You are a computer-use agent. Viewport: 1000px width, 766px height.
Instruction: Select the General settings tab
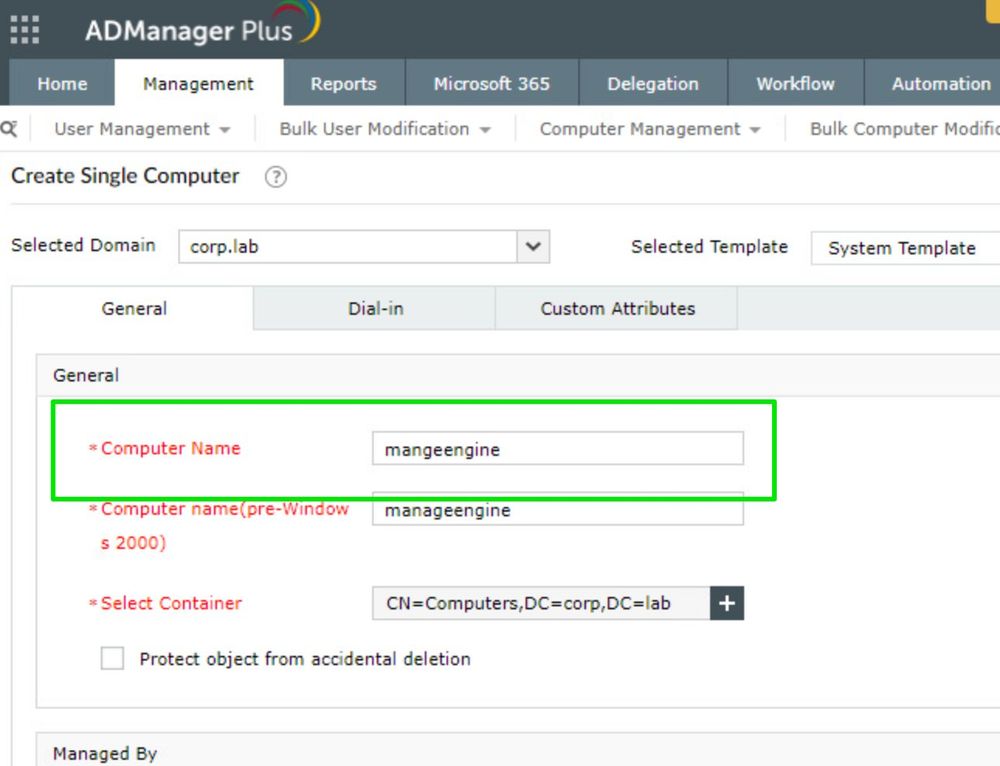click(133, 309)
